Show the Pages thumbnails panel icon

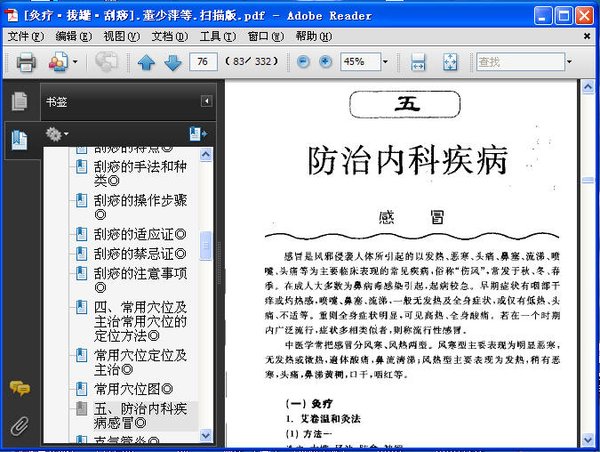[x=19, y=101]
